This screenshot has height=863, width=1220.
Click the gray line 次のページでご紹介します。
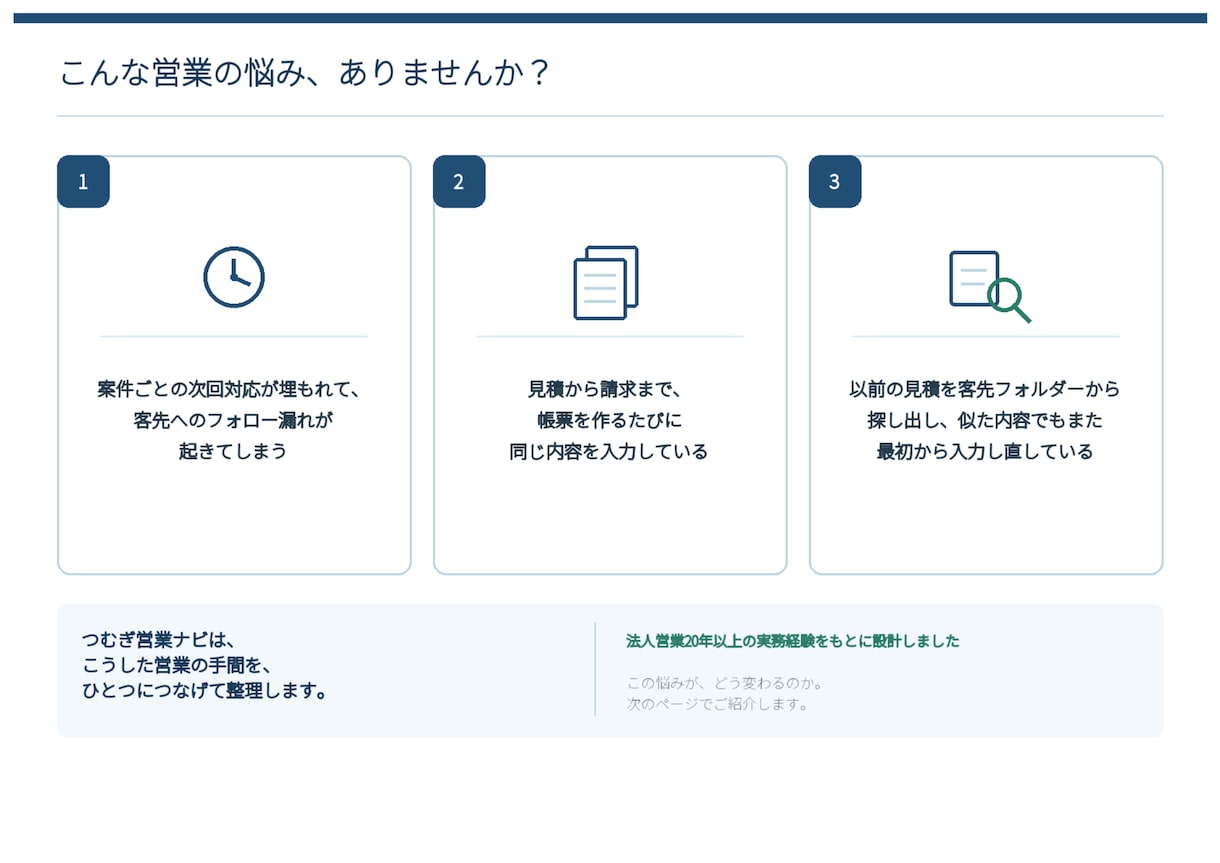coord(717,704)
